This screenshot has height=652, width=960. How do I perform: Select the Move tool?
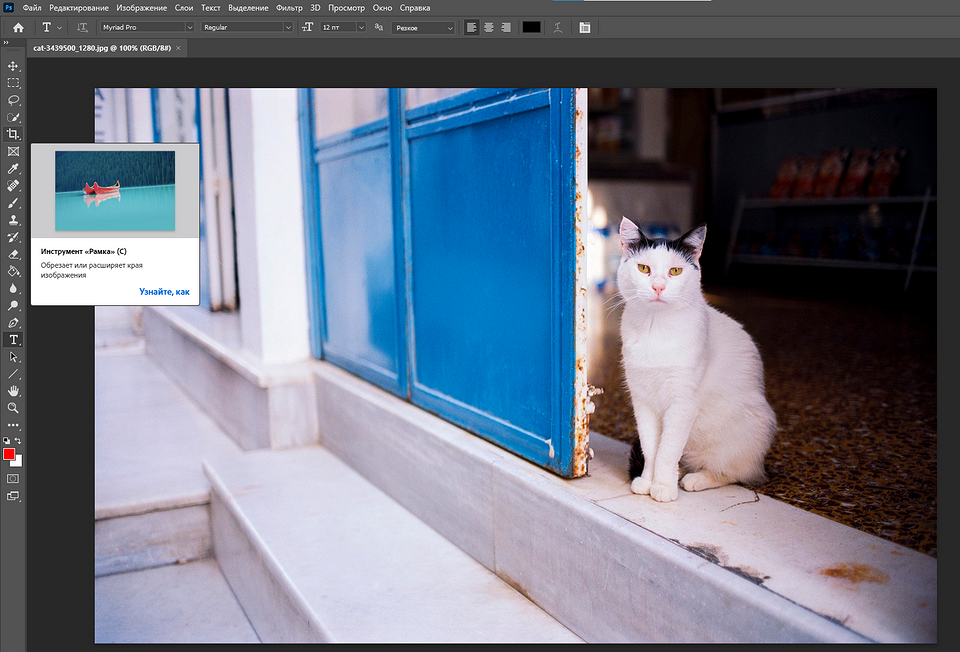click(x=14, y=66)
